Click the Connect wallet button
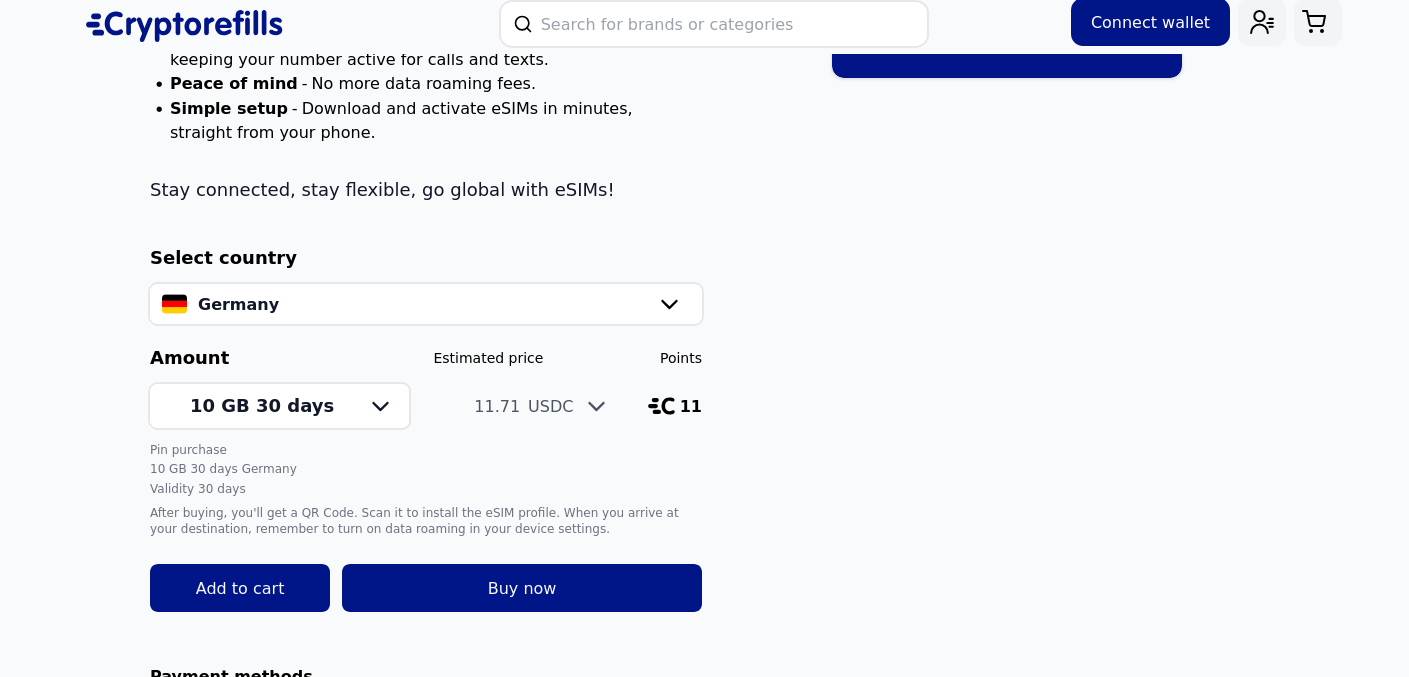The image size is (1409, 677). (1150, 22)
